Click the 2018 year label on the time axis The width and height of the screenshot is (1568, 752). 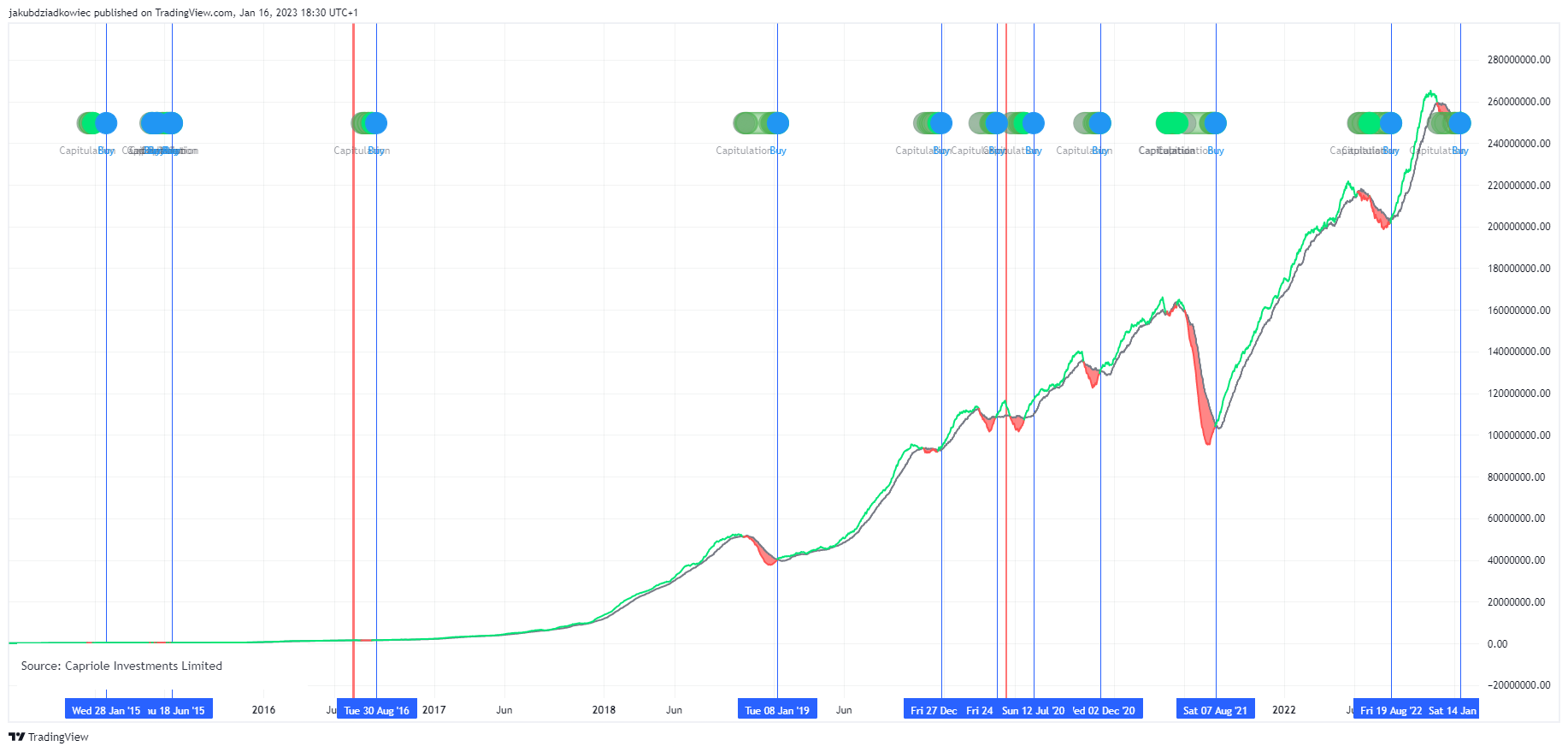click(x=604, y=710)
